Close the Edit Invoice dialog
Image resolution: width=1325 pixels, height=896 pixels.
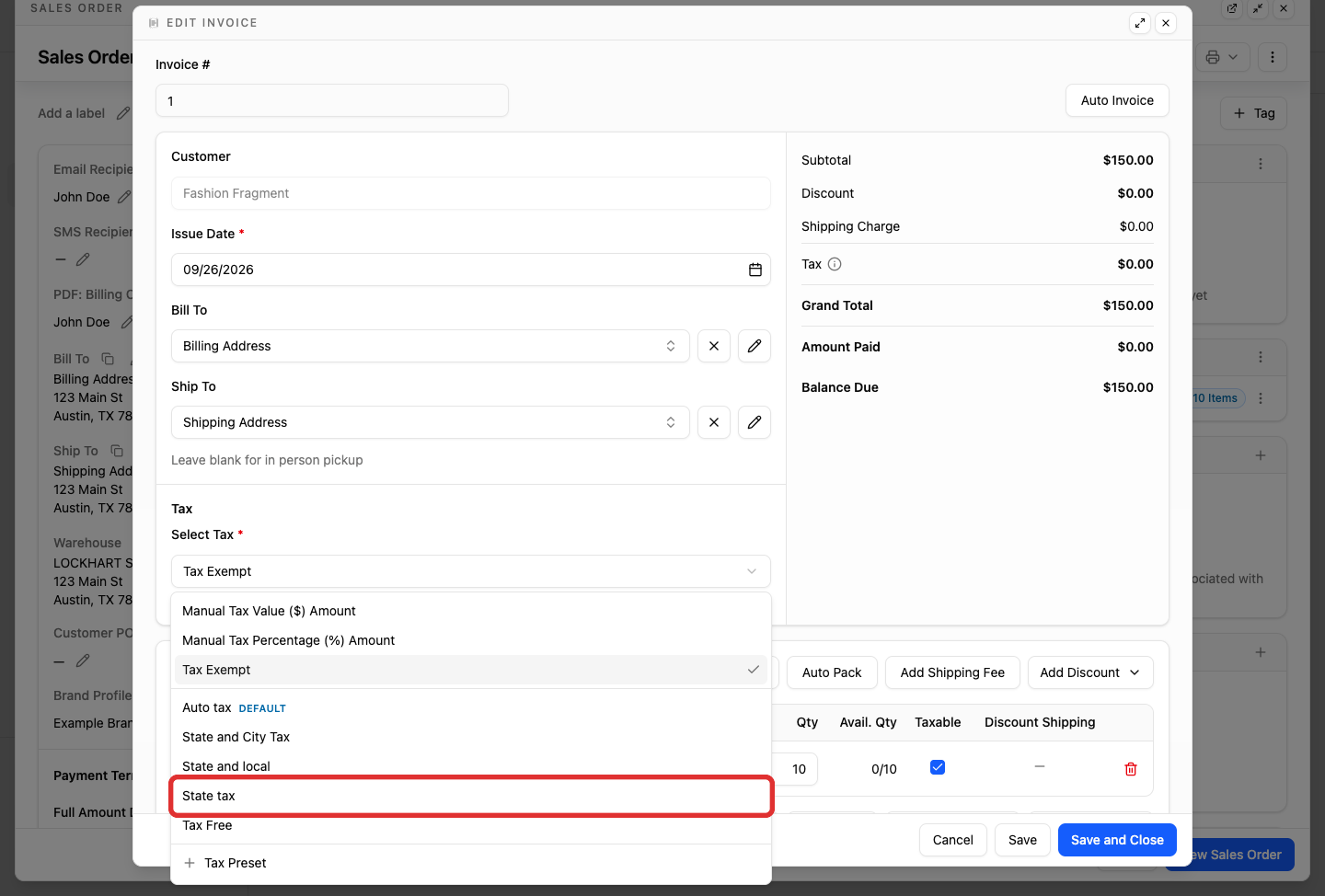(1166, 23)
